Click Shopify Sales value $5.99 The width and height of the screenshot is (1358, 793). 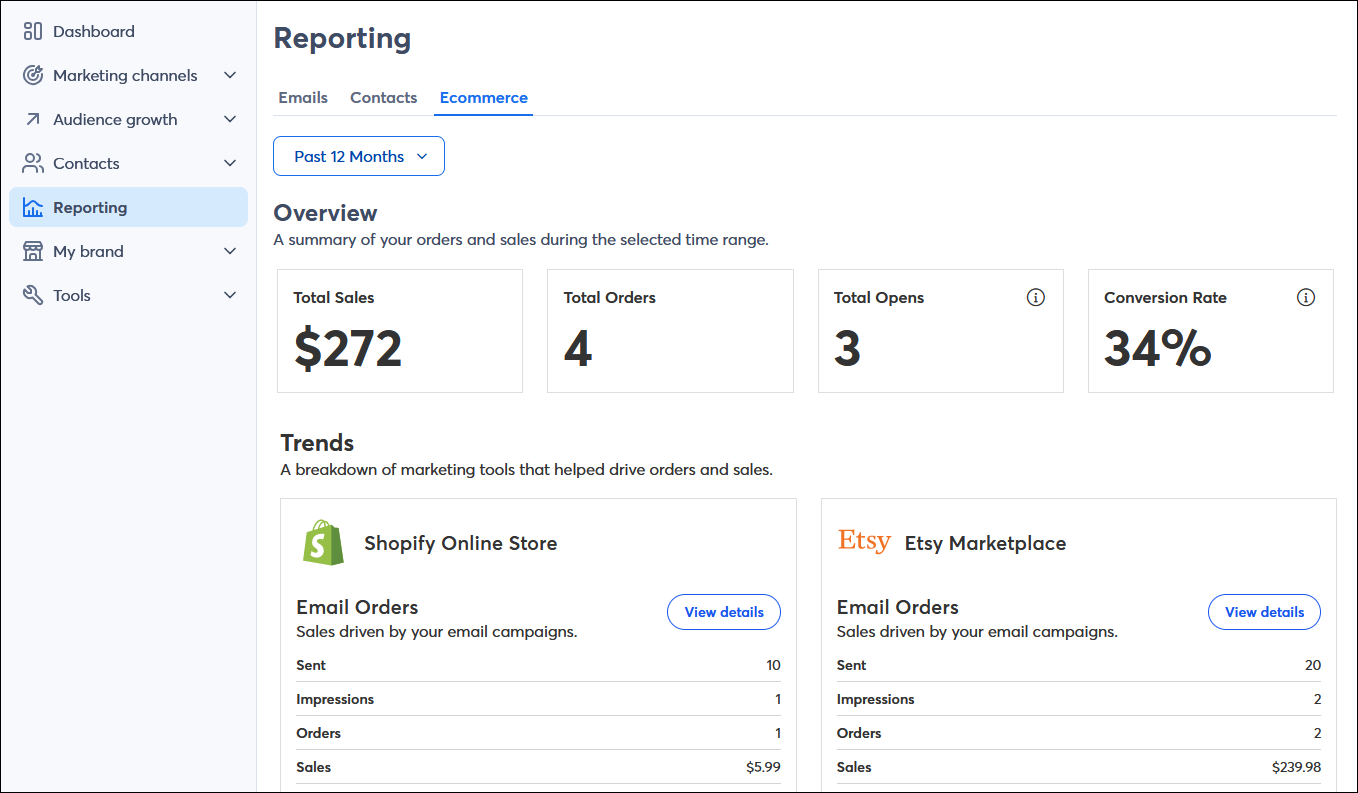(x=762, y=767)
